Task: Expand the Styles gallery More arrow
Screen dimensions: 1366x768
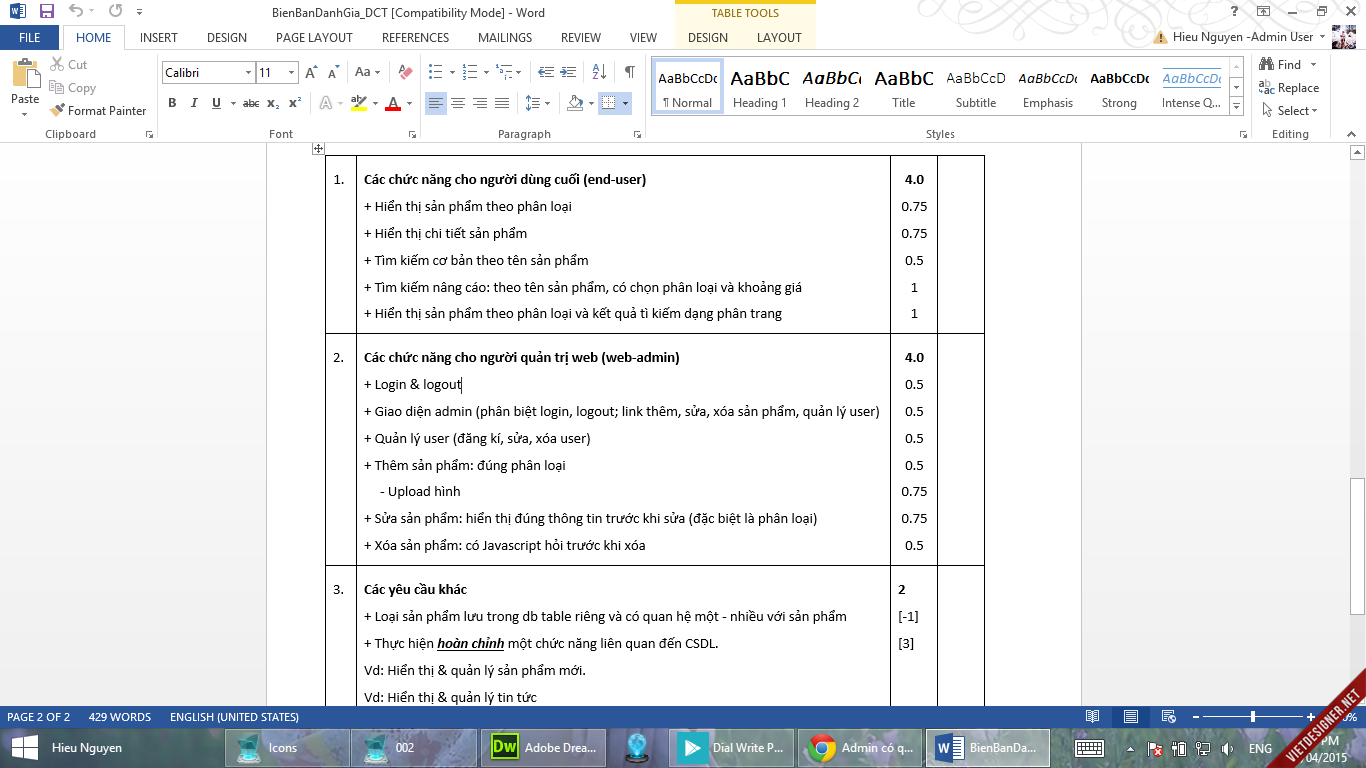Action: [1237, 106]
